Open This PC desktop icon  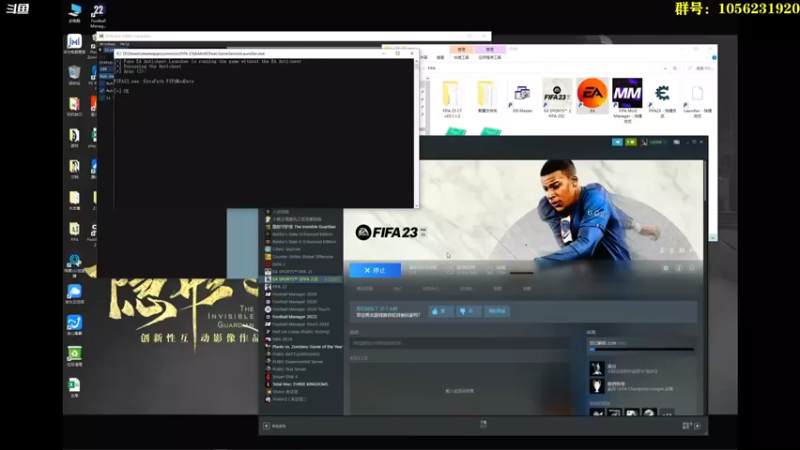74,13
